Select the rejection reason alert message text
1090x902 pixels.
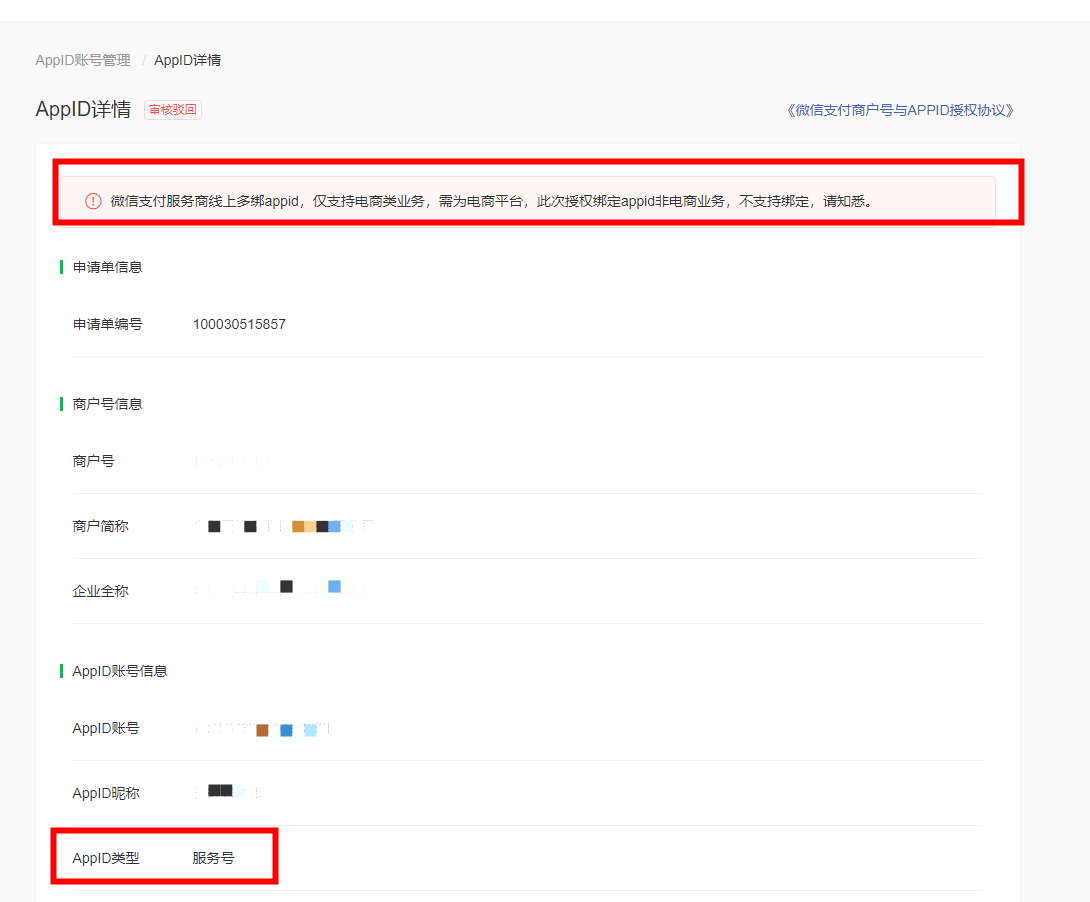point(491,202)
